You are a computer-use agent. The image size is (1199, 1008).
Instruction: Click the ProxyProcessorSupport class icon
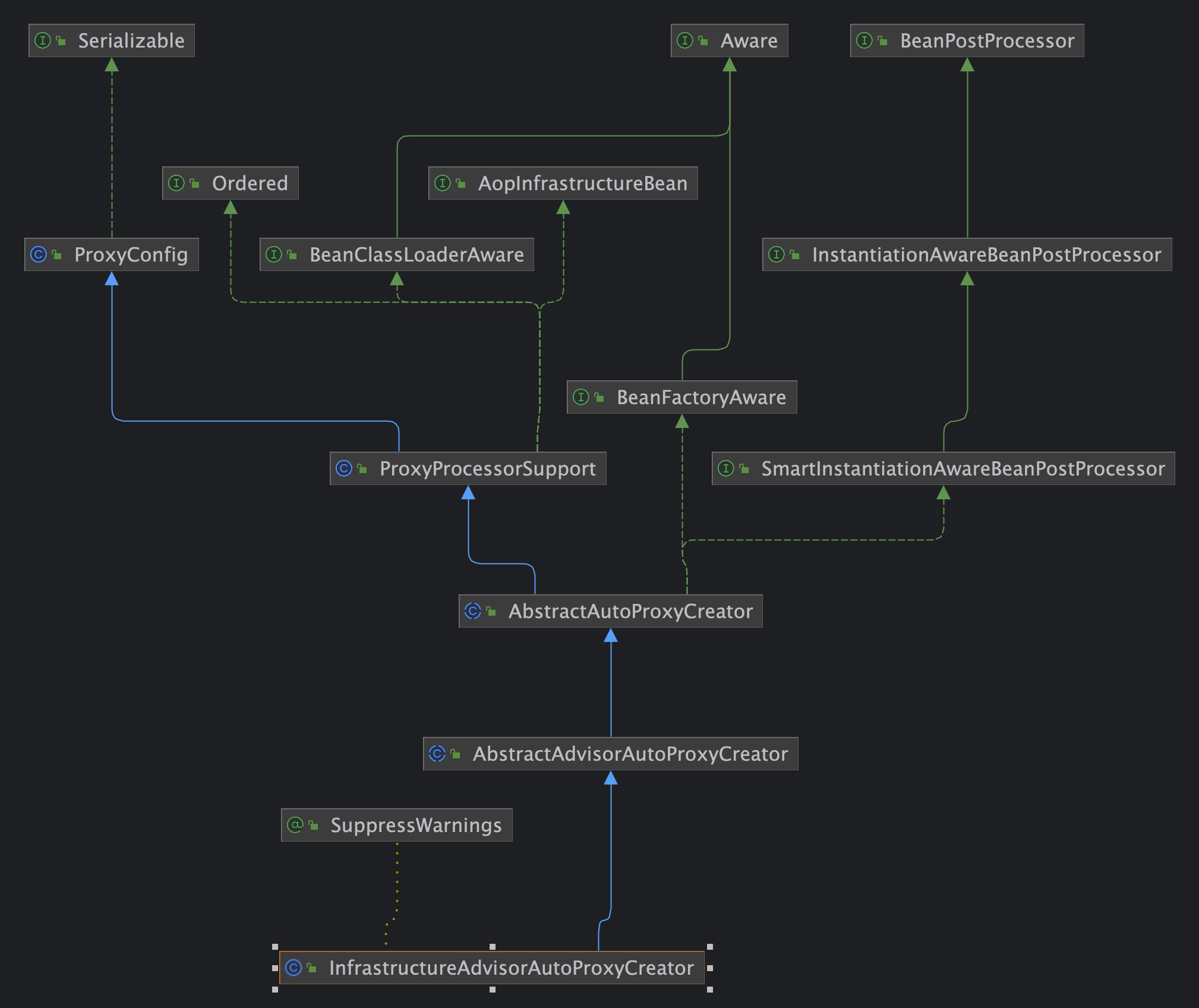point(344,468)
